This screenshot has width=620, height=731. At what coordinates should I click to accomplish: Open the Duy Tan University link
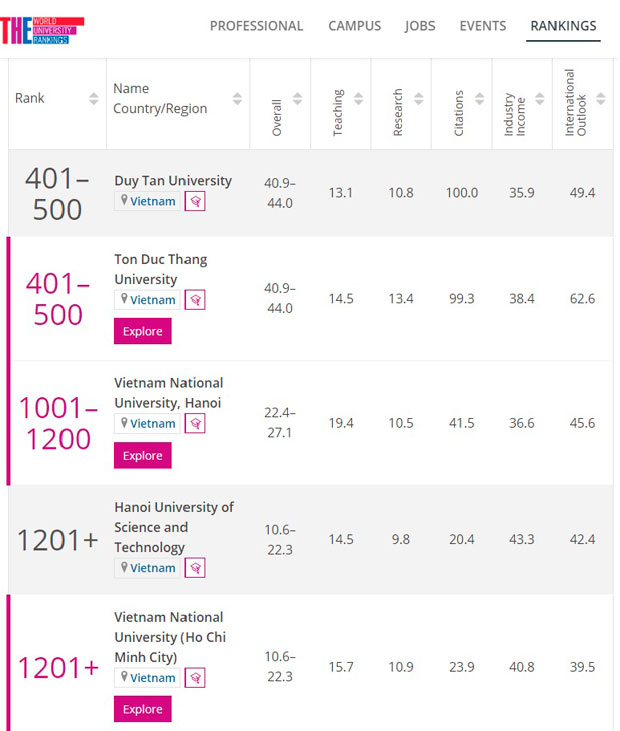pos(173,180)
